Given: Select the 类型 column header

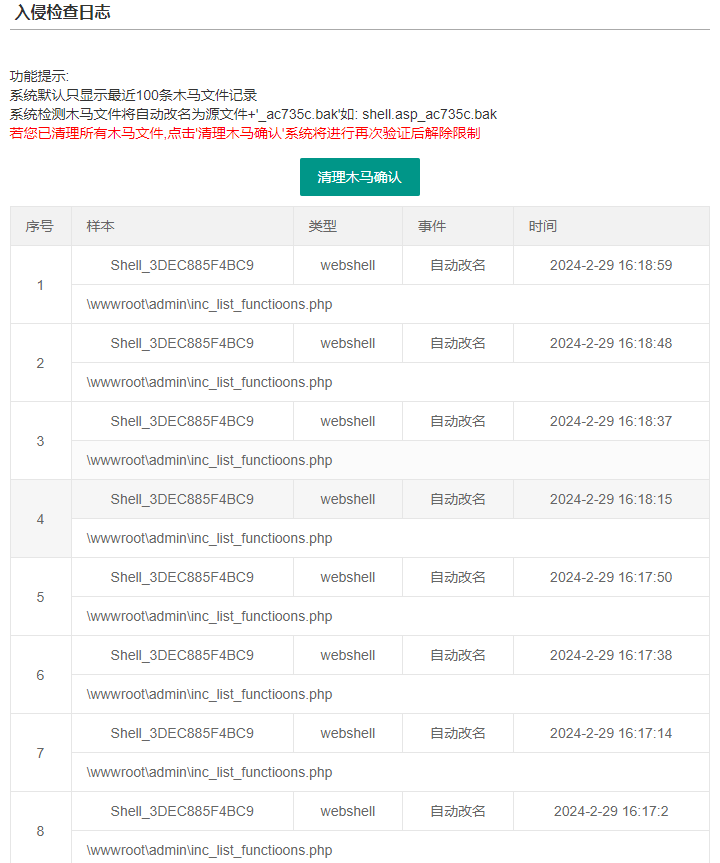Looking at the screenshot, I should coord(322,227).
